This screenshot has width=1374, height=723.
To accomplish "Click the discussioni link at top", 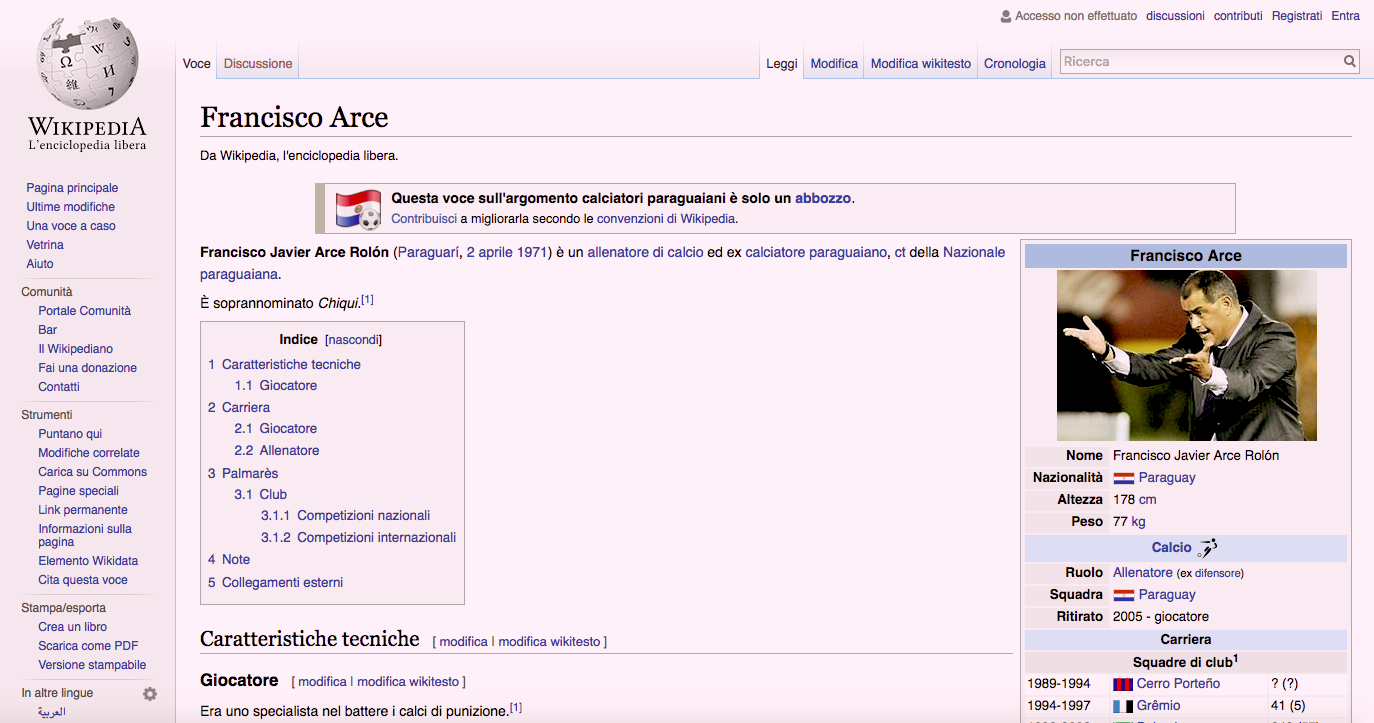I will [1175, 16].
